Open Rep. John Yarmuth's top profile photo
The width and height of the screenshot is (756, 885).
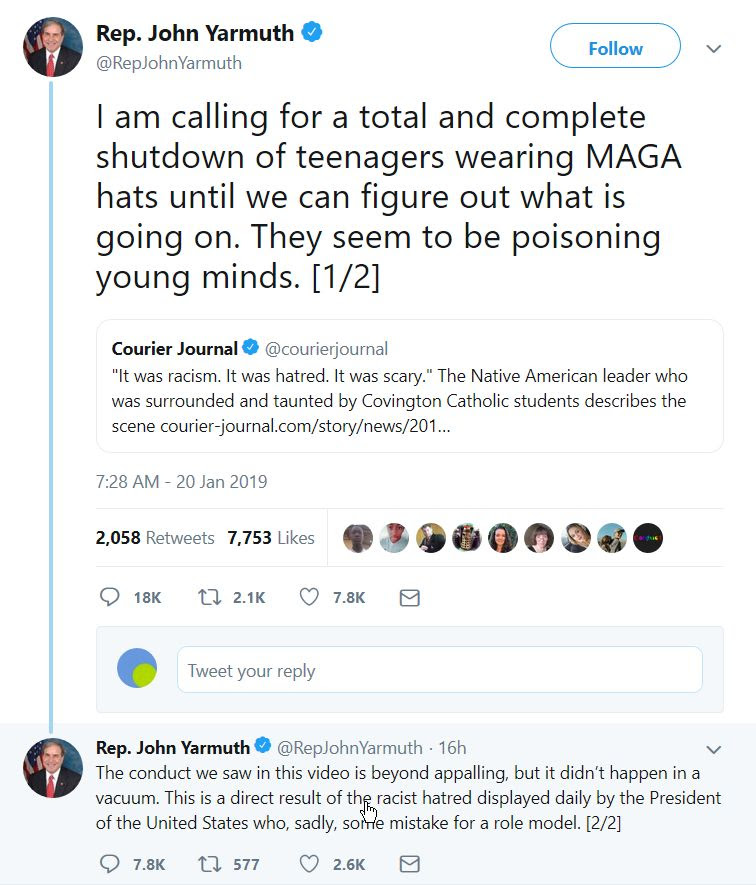(x=53, y=47)
